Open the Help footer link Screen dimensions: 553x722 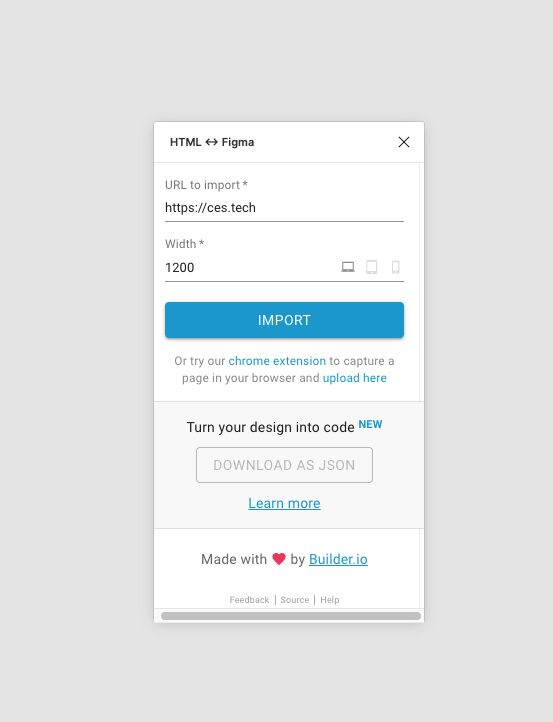[330, 600]
